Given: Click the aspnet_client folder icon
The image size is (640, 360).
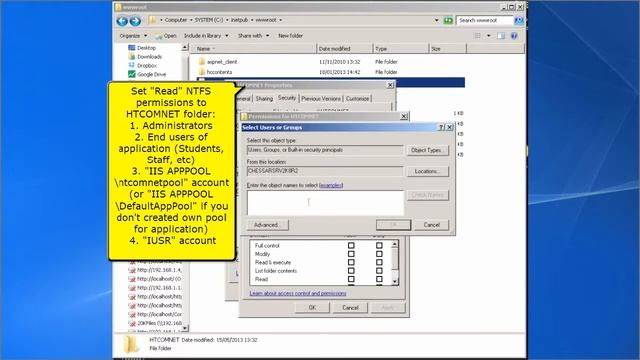Looking at the screenshot, I should (x=202, y=62).
